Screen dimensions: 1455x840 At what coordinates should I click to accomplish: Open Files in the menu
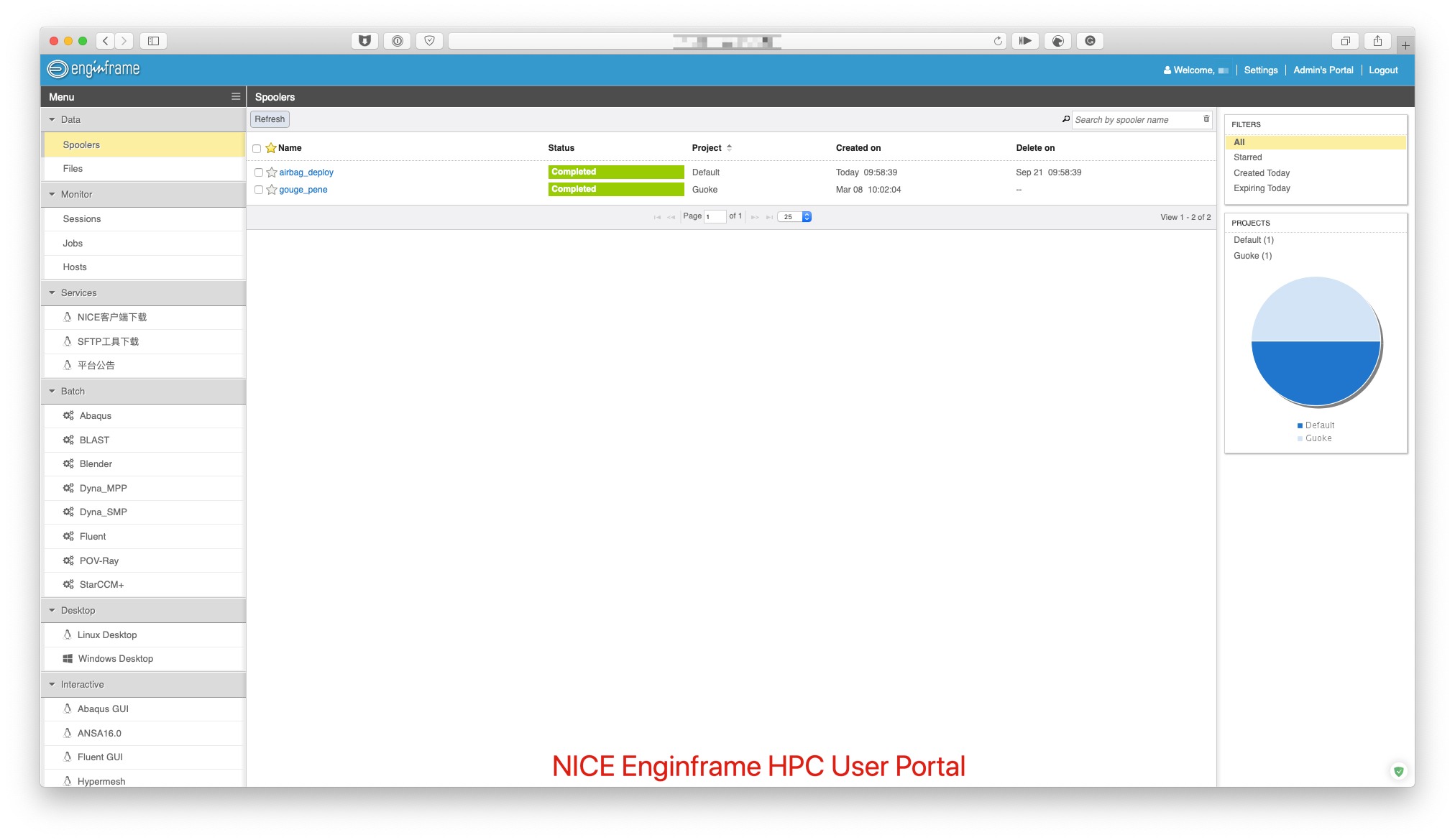[144, 169]
